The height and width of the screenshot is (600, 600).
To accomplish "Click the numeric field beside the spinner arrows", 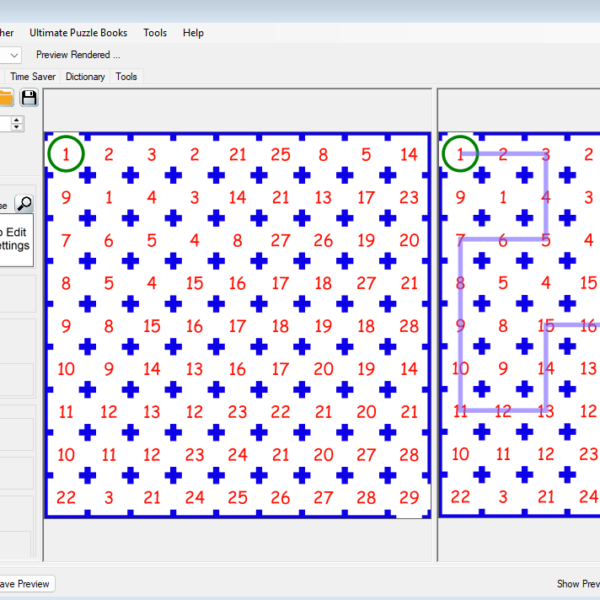I will [5, 124].
